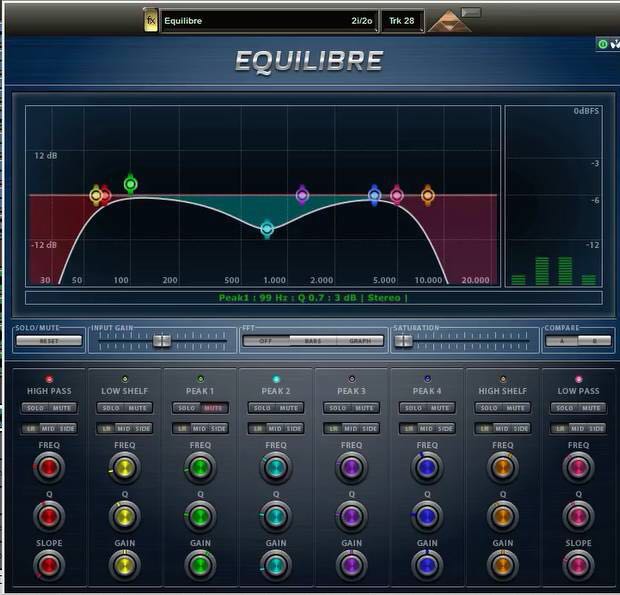Solo the Low Pass band
This screenshot has width=620, height=595.
pyautogui.click(x=565, y=408)
